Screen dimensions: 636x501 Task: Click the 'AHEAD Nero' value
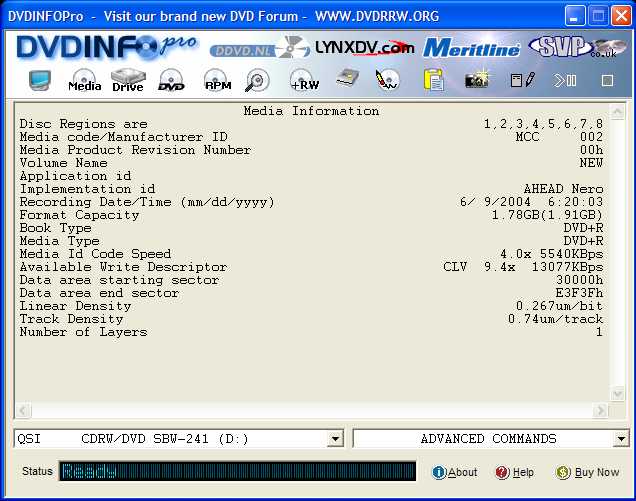coord(563,189)
